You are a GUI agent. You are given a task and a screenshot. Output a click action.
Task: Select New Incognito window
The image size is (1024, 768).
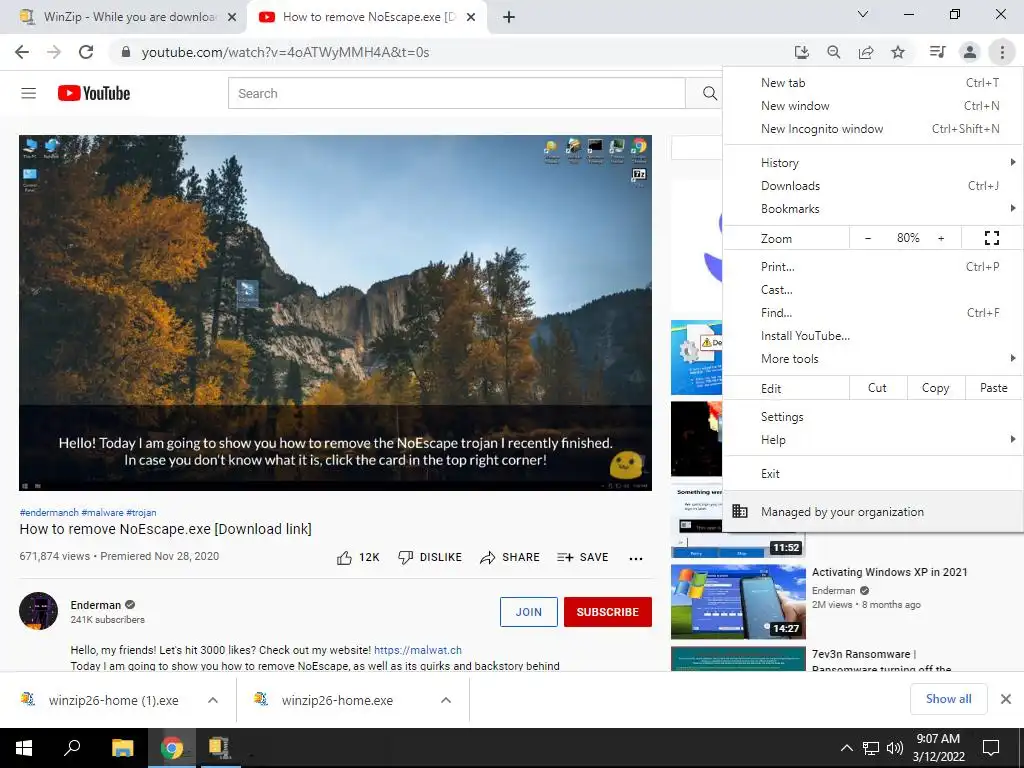click(872, 129)
